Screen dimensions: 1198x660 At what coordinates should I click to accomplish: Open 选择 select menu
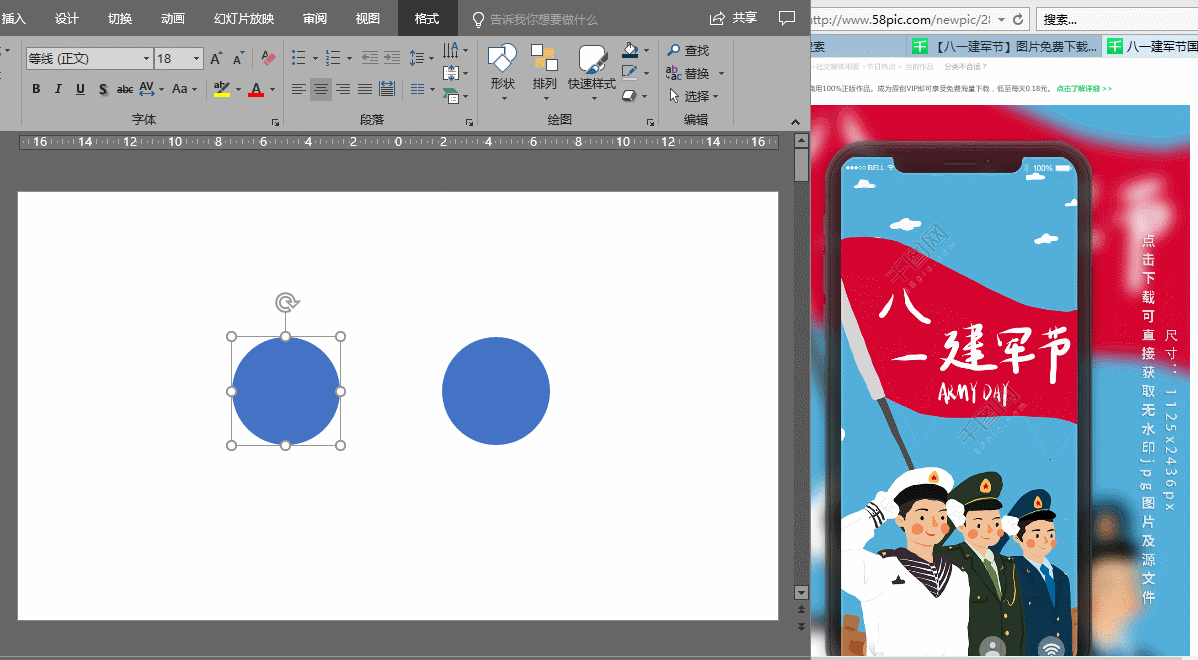coord(694,96)
